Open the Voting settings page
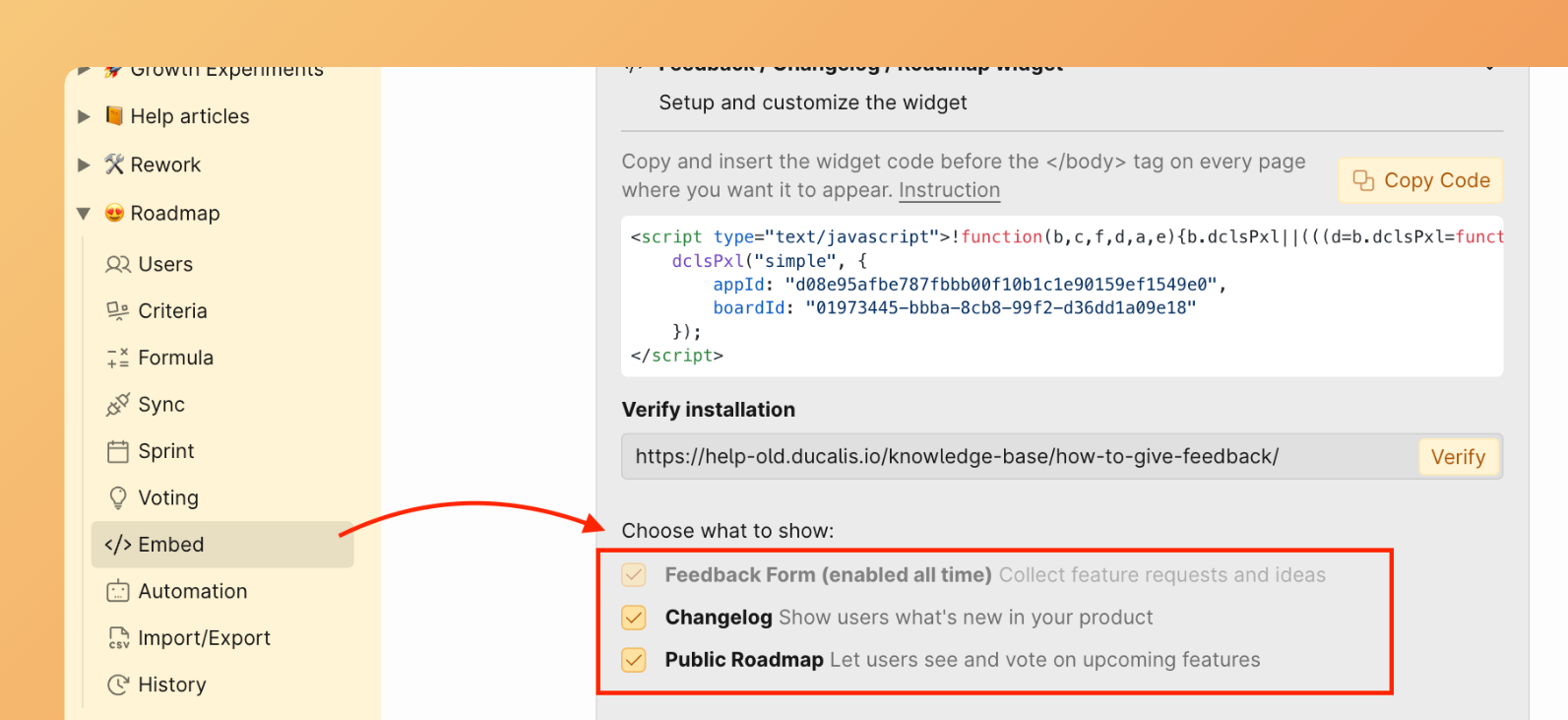This screenshot has width=1568, height=720. (x=168, y=497)
